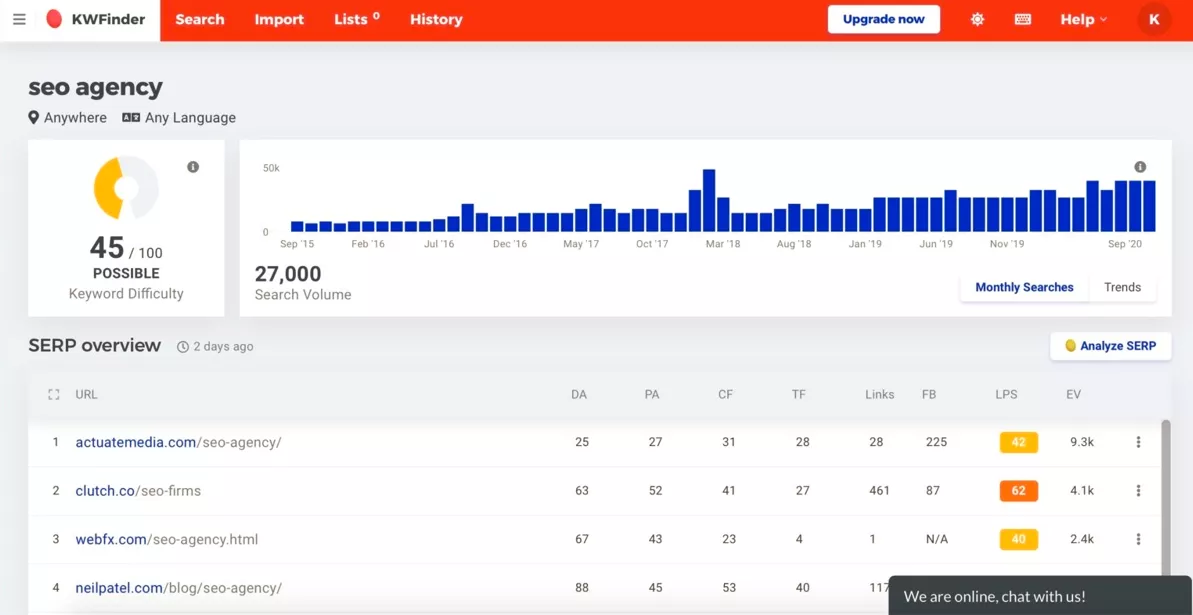Switch to Trends view
Screen dimensions: 1193x615
(x=1122, y=288)
